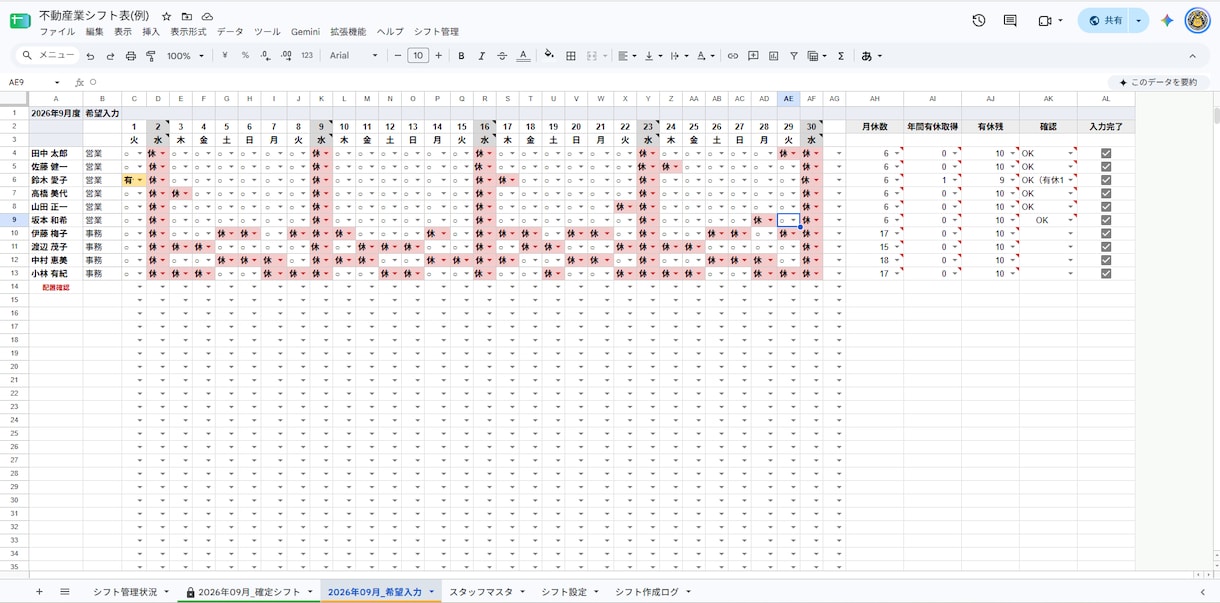Screen dimensions: 1220x603
Task: Move document using folder icon
Action: (187, 17)
